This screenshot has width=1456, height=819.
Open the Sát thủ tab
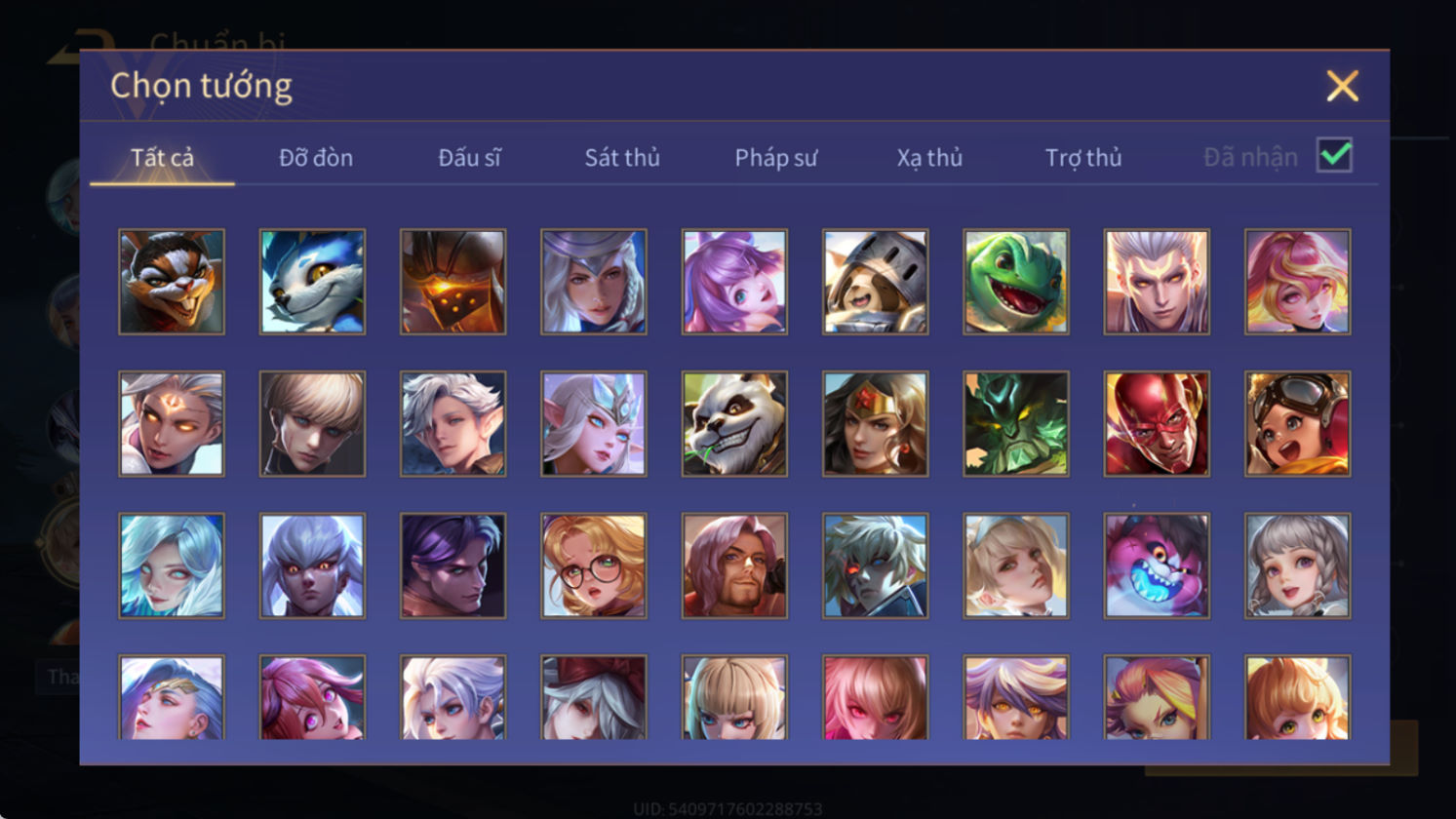pos(622,157)
